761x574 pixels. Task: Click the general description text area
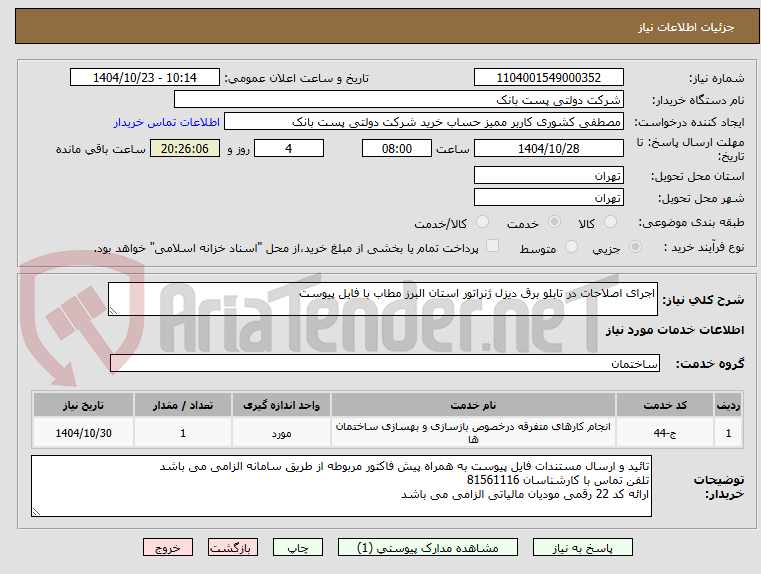[x=382, y=299]
